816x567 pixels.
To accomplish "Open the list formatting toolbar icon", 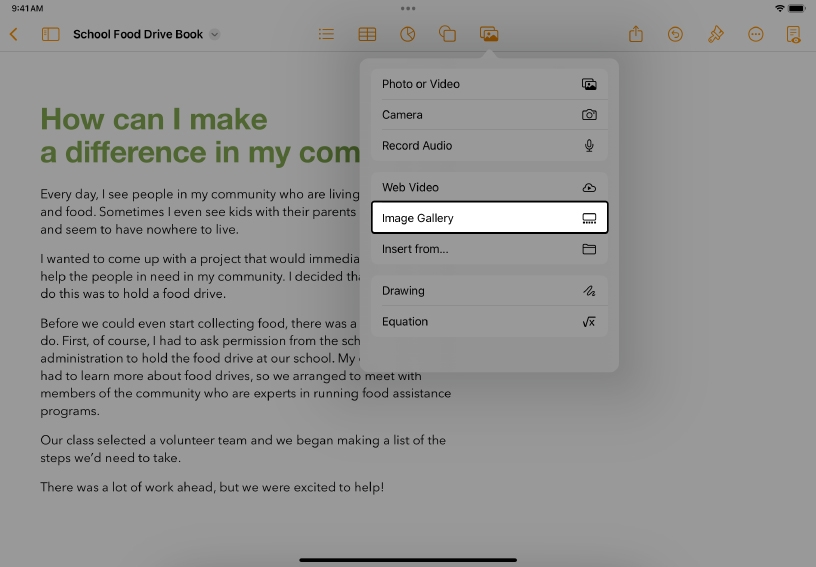I will (x=326, y=34).
